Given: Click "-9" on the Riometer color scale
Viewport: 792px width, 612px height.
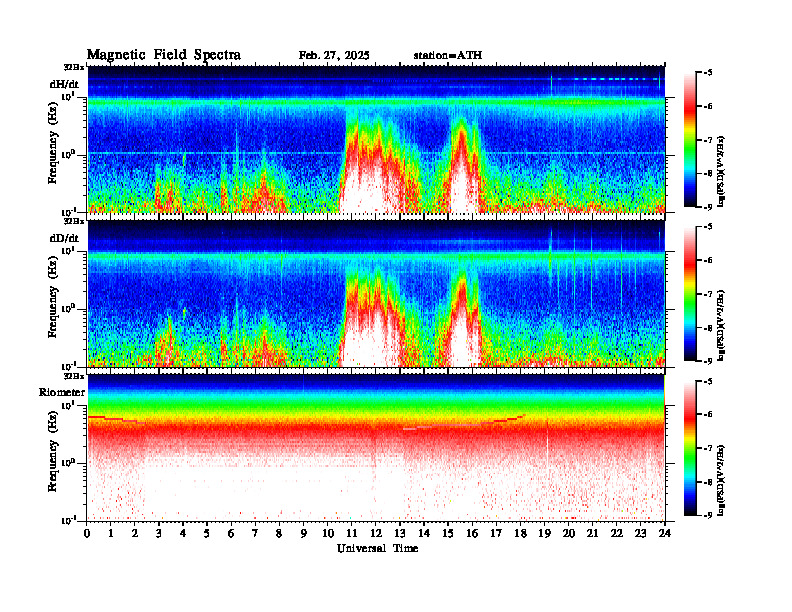Looking at the screenshot, I should tap(709, 515).
